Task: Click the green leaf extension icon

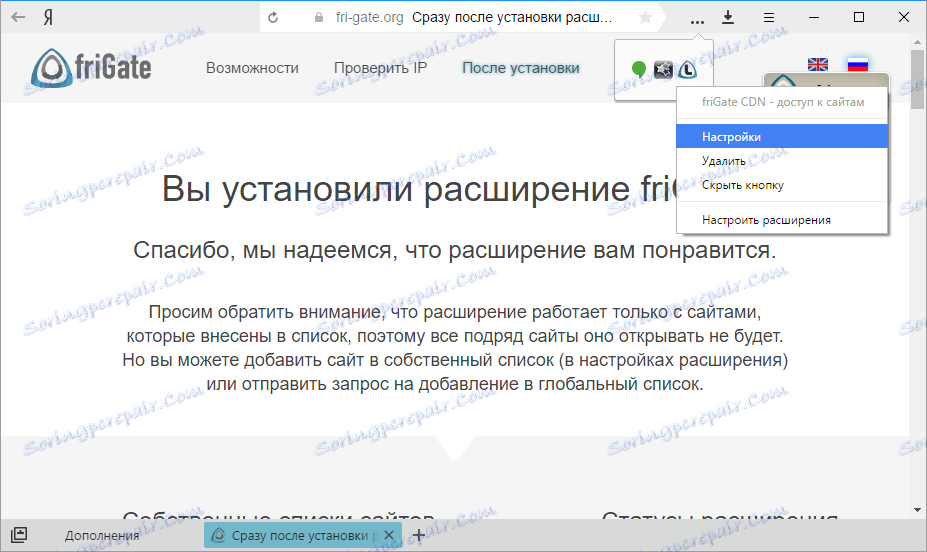Action: click(638, 69)
